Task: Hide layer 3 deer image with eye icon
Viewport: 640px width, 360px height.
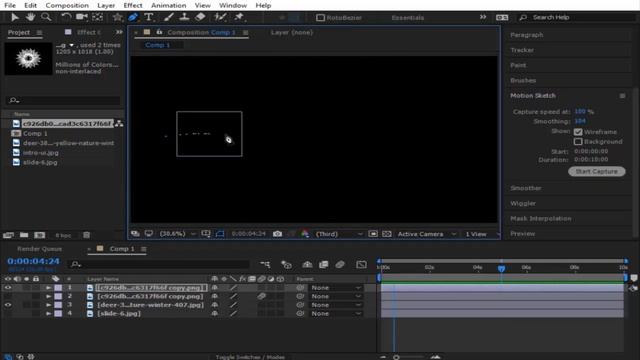Action: click(x=8, y=305)
